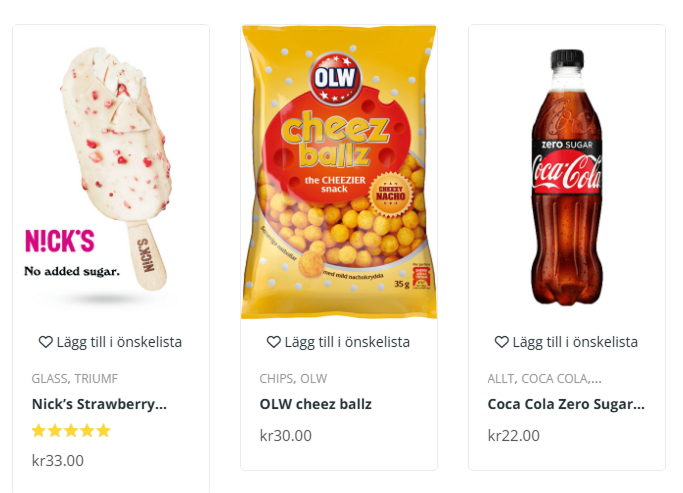This screenshot has height=493, width=683.
Task: Click heart icon for Nick's Strawberry wishlist
Action: pos(45,342)
